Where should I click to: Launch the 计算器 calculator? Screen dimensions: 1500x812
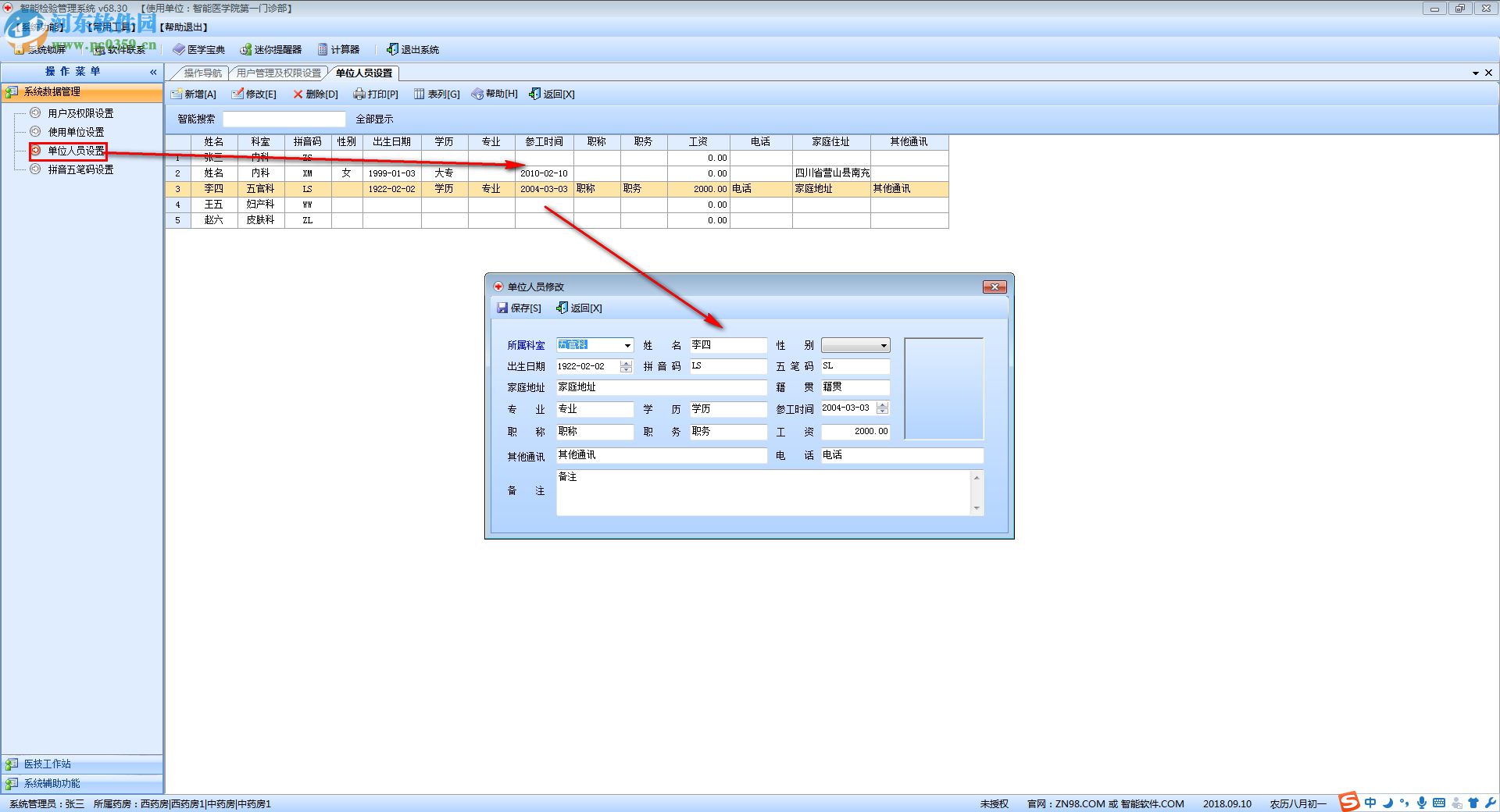pos(338,49)
